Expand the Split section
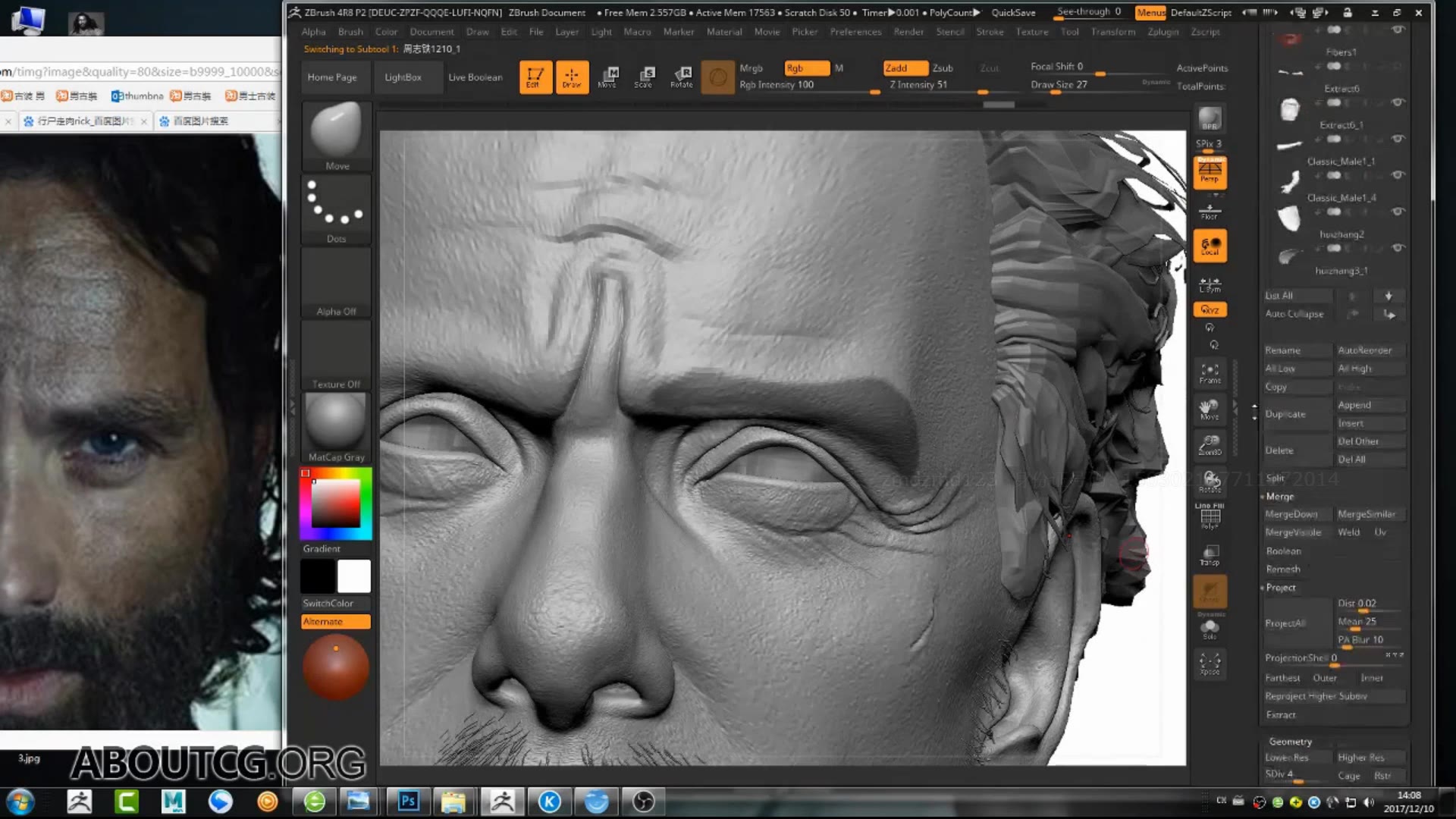This screenshot has width=1456, height=819. point(1275,478)
